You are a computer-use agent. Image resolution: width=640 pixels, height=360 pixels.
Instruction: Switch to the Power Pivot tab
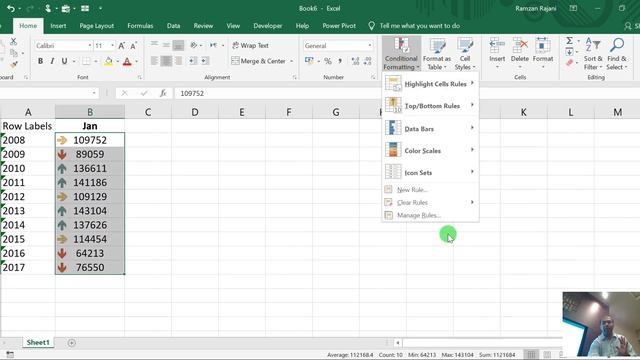(339, 26)
